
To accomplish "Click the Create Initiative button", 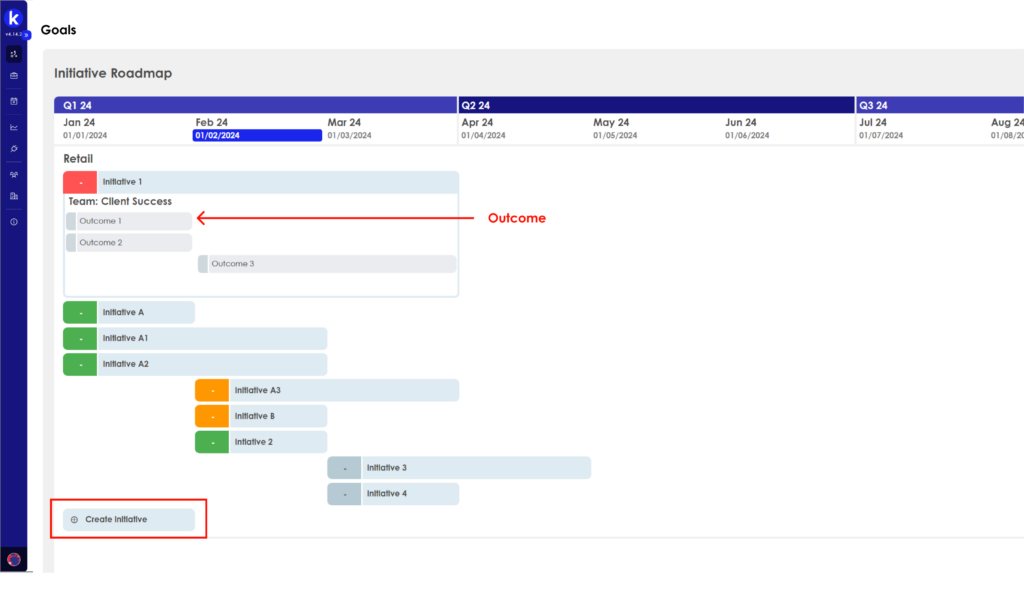I will (129, 520).
